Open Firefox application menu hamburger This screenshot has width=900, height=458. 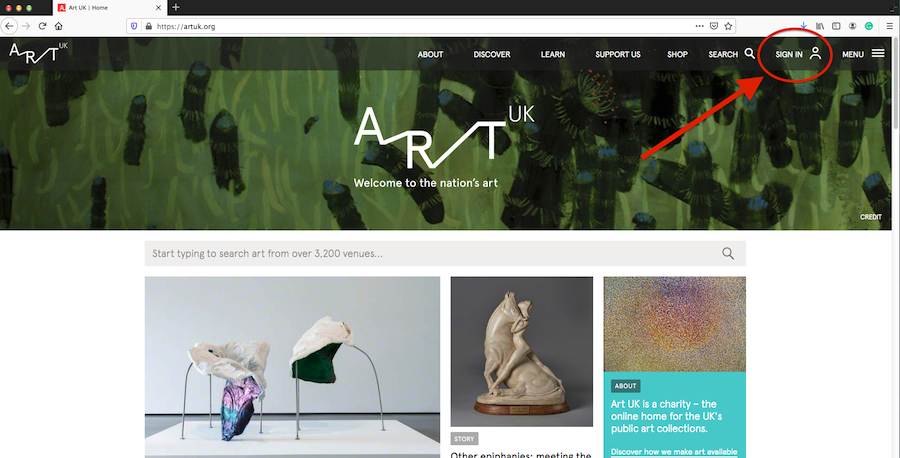tap(889, 26)
